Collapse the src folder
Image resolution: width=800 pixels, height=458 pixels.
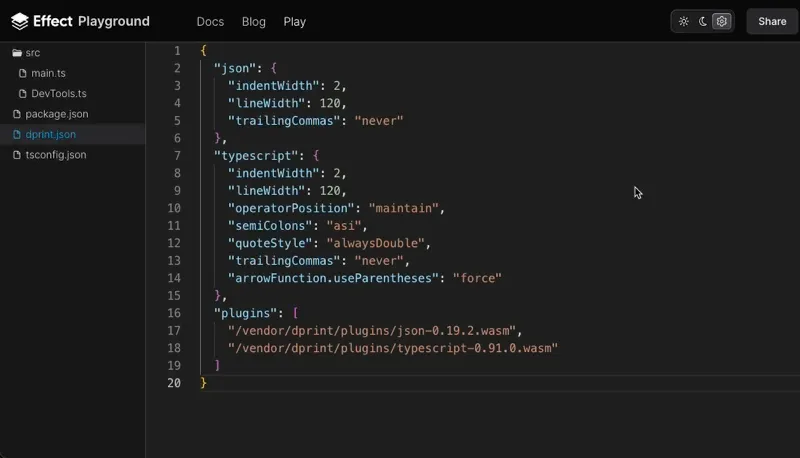pyautogui.click(x=33, y=52)
